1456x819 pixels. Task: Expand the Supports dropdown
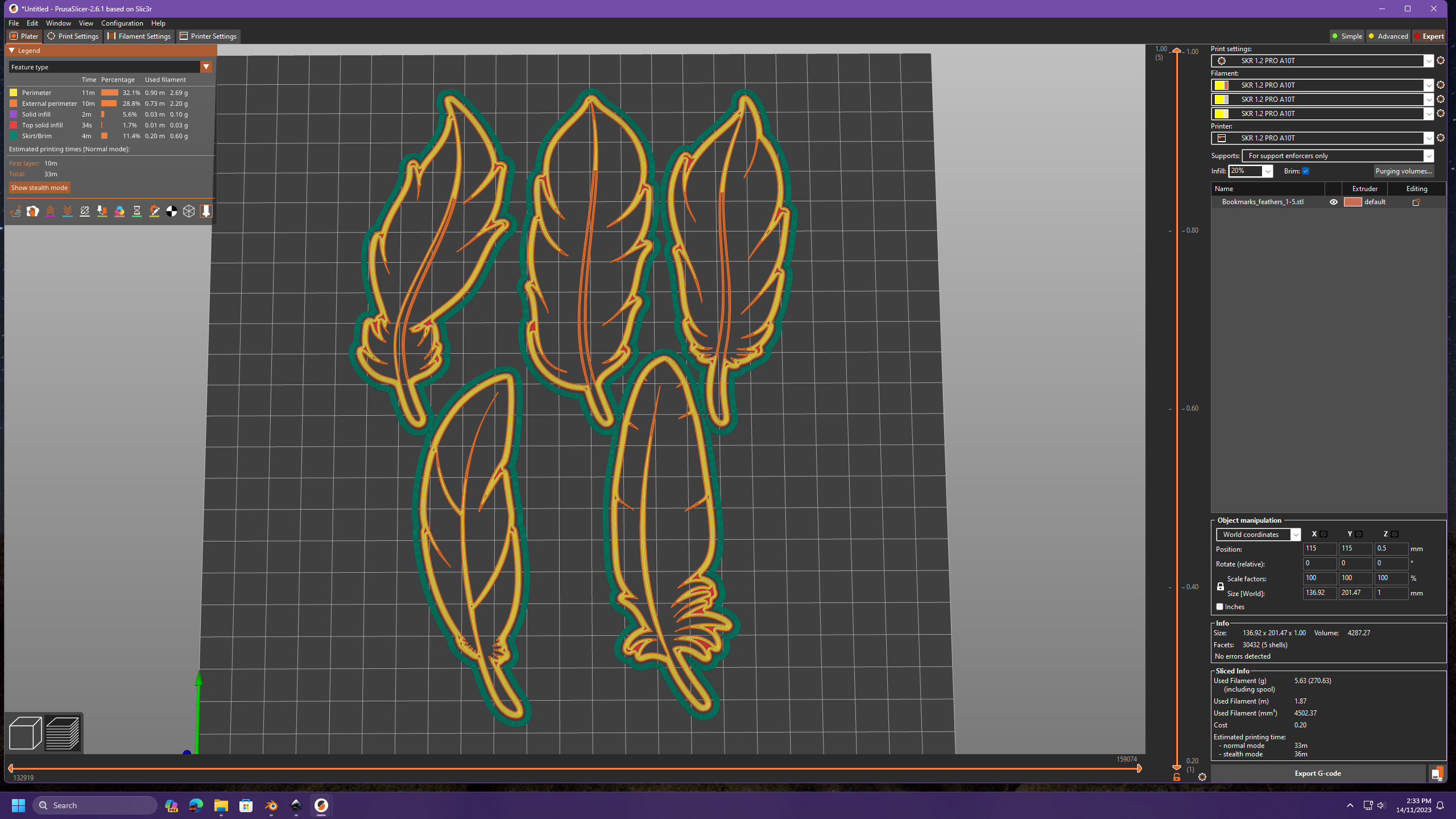click(1429, 155)
